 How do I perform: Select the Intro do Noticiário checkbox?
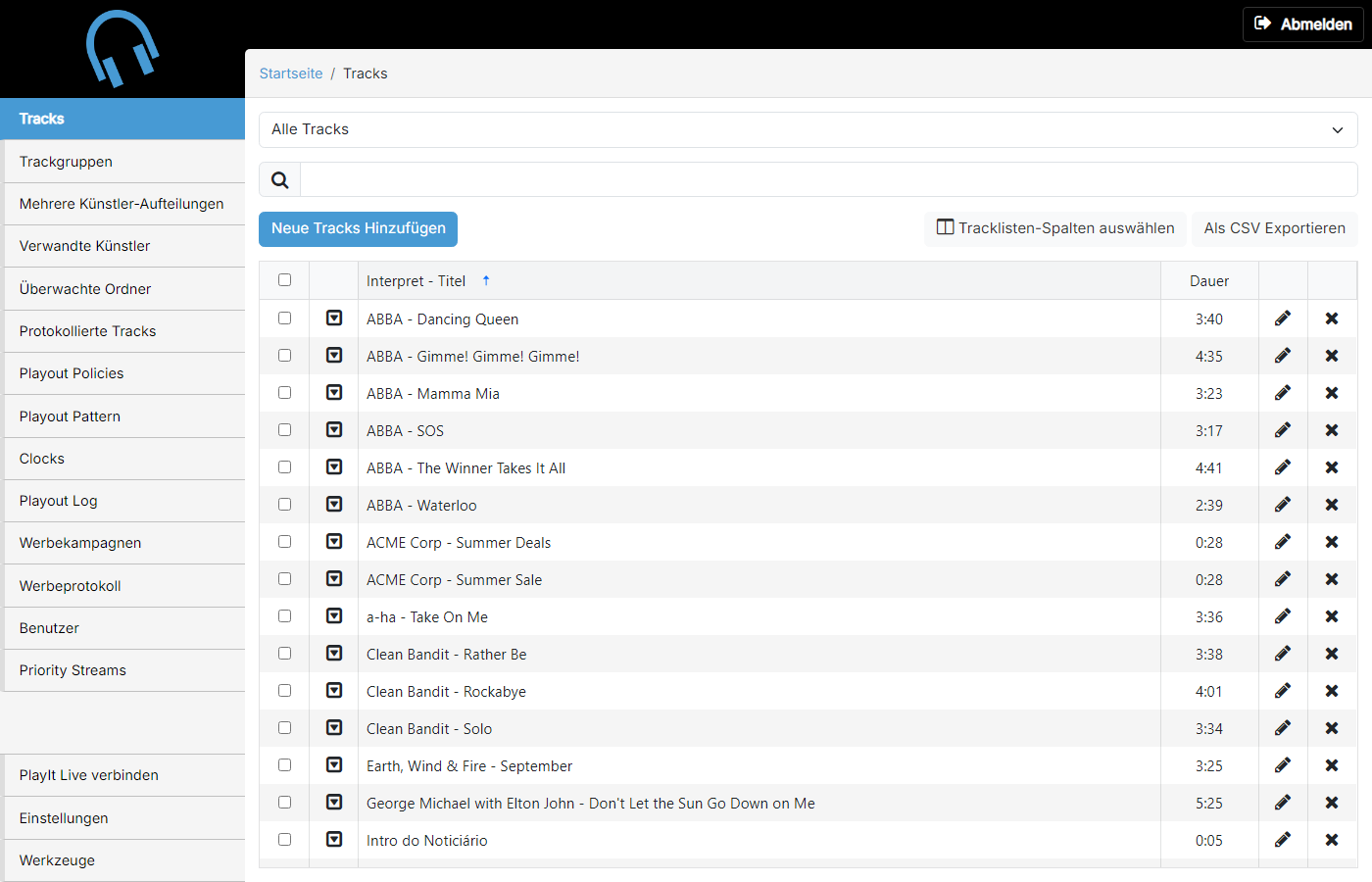click(x=284, y=839)
